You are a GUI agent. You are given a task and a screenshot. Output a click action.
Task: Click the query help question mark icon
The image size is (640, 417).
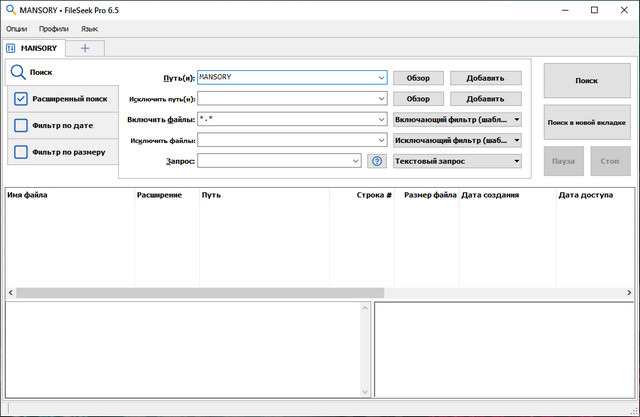[377, 161]
